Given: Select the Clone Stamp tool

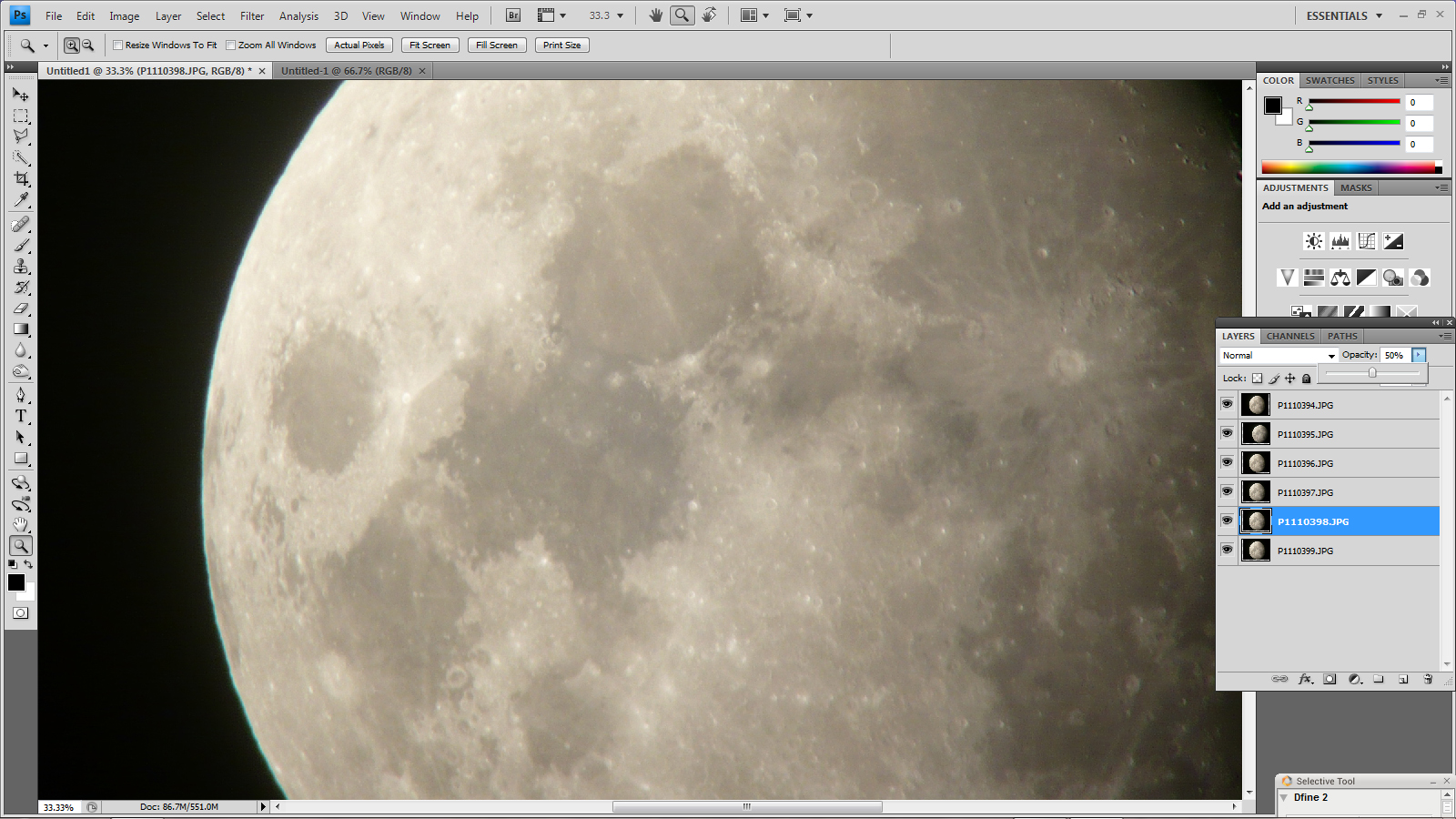Looking at the screenshot, I should (21, 266).
